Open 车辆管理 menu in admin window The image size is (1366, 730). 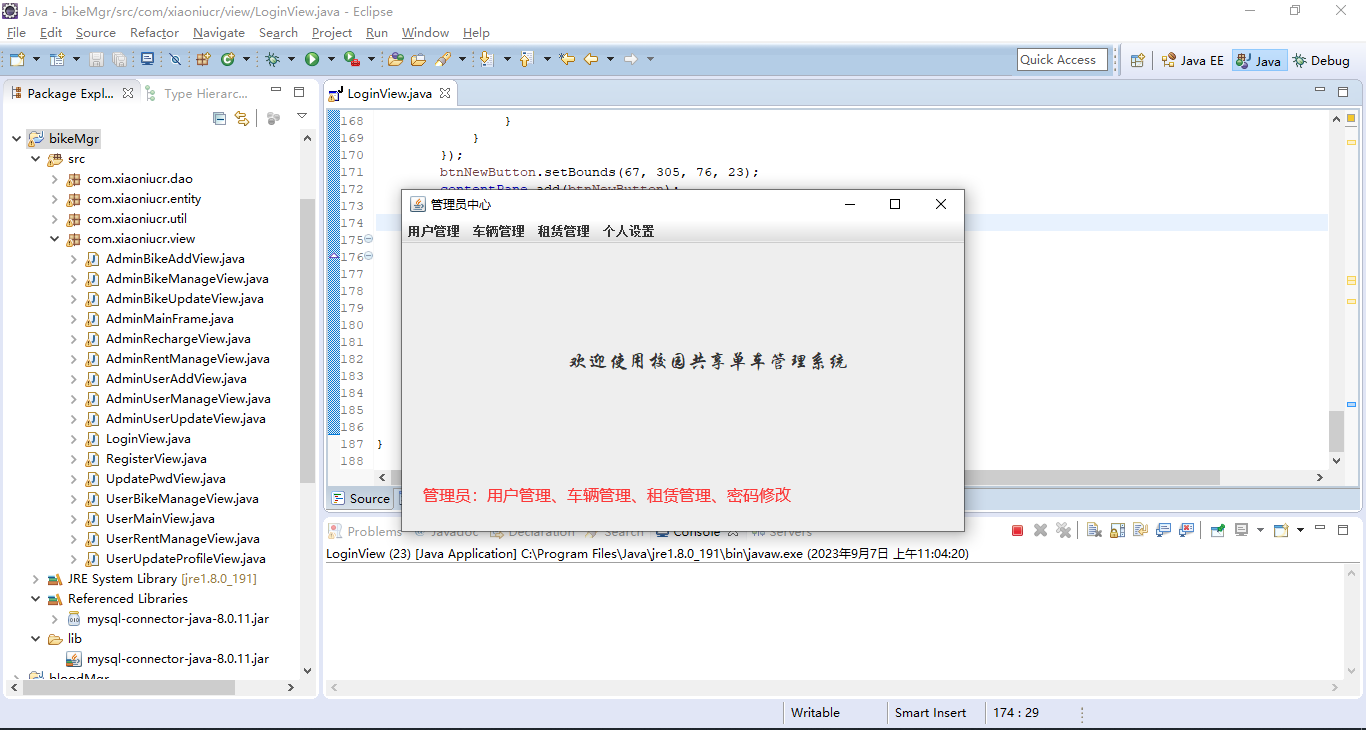pyautogui.click(x=499, y=231)
